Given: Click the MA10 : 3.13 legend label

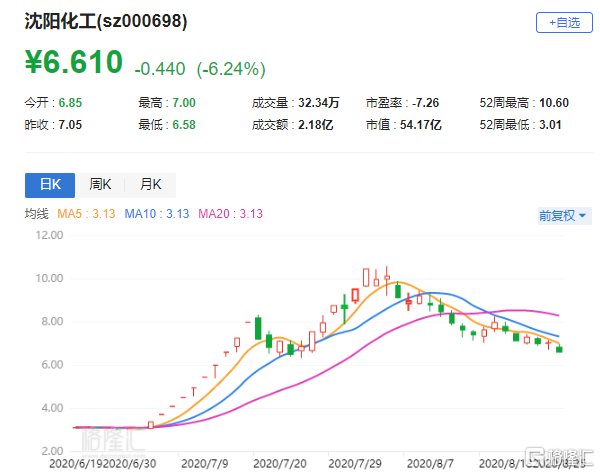Looking at the screenshot, I should [x=157, y=213].
